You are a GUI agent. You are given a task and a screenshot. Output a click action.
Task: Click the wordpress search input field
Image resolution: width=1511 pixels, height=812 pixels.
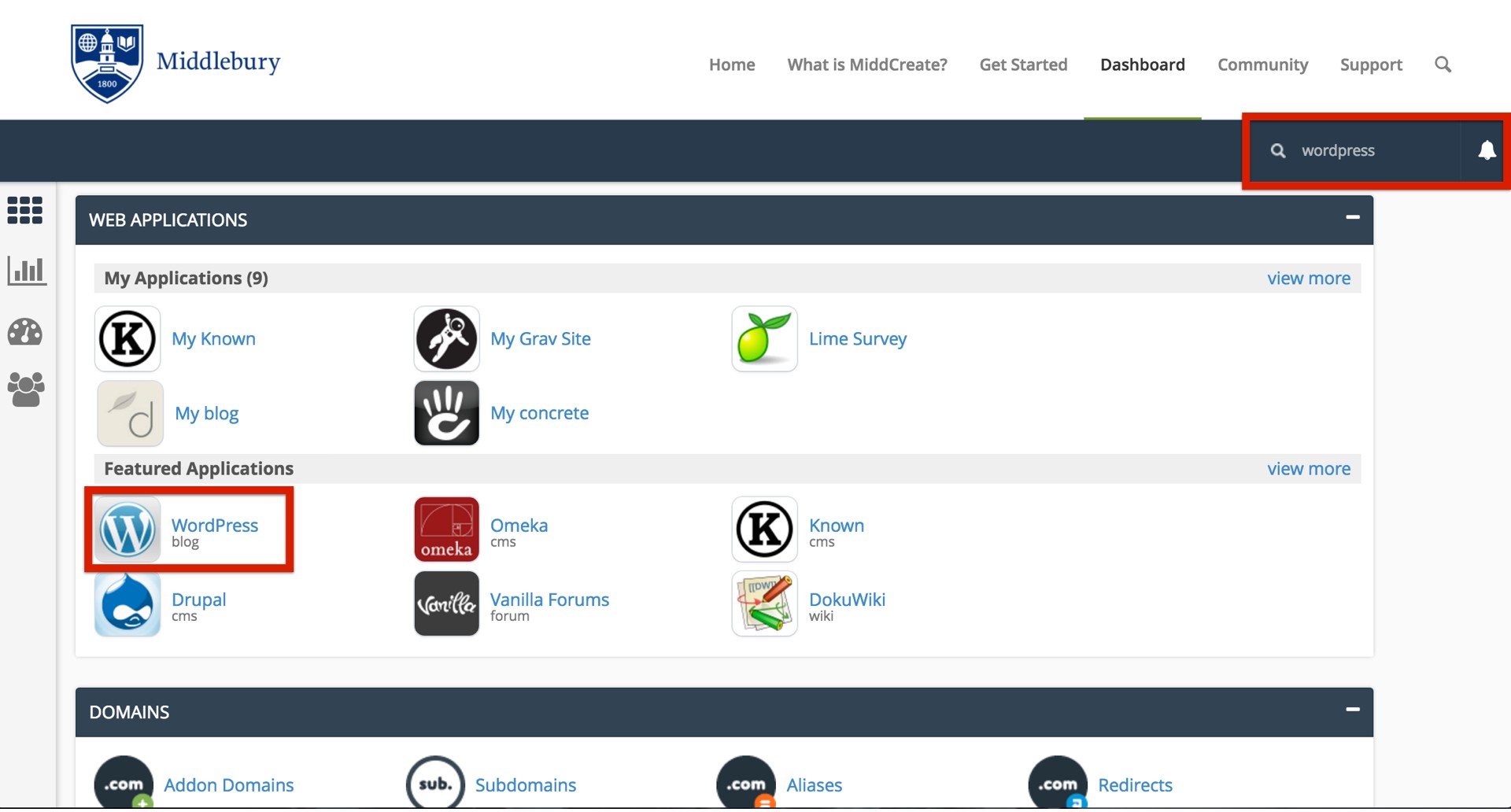pyautogui.click(x=1373, y=151)
